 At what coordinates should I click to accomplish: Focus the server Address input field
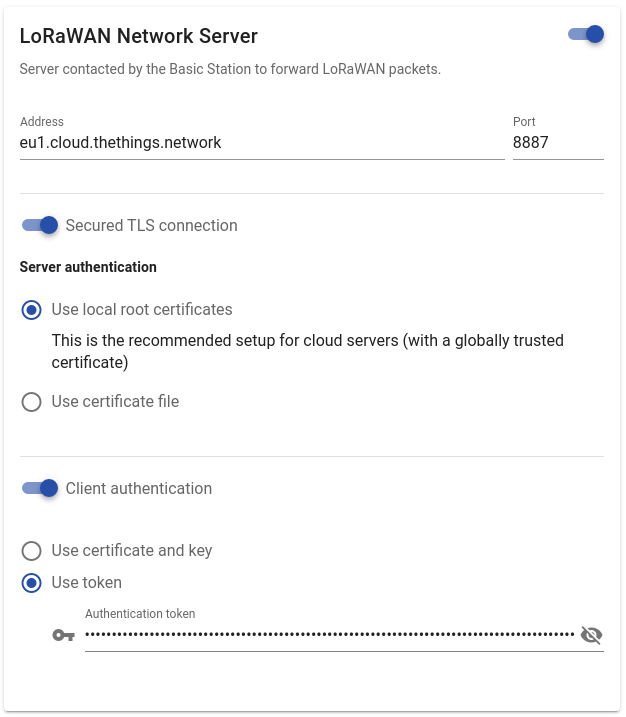[260, 143]
